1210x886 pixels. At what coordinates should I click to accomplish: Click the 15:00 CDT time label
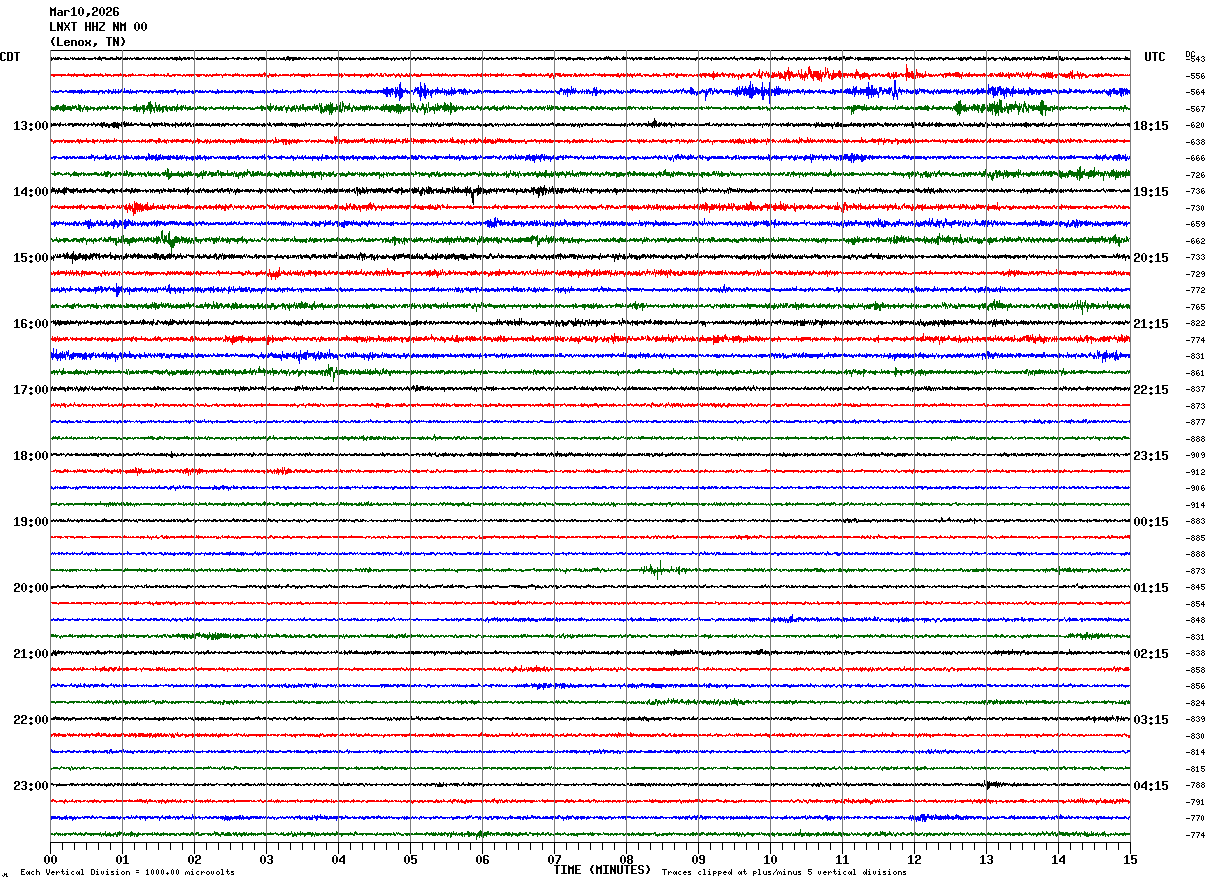point(30,258)
